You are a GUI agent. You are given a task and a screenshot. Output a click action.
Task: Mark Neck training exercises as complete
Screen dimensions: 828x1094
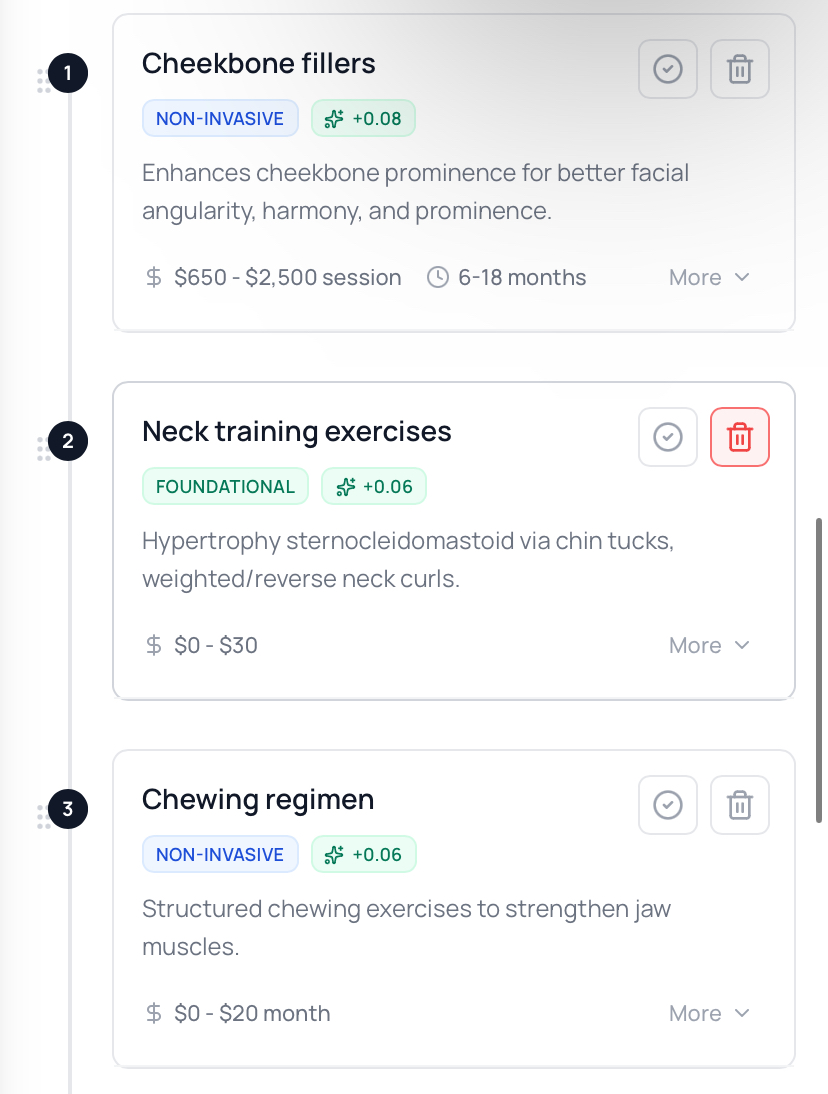point(667,437)
